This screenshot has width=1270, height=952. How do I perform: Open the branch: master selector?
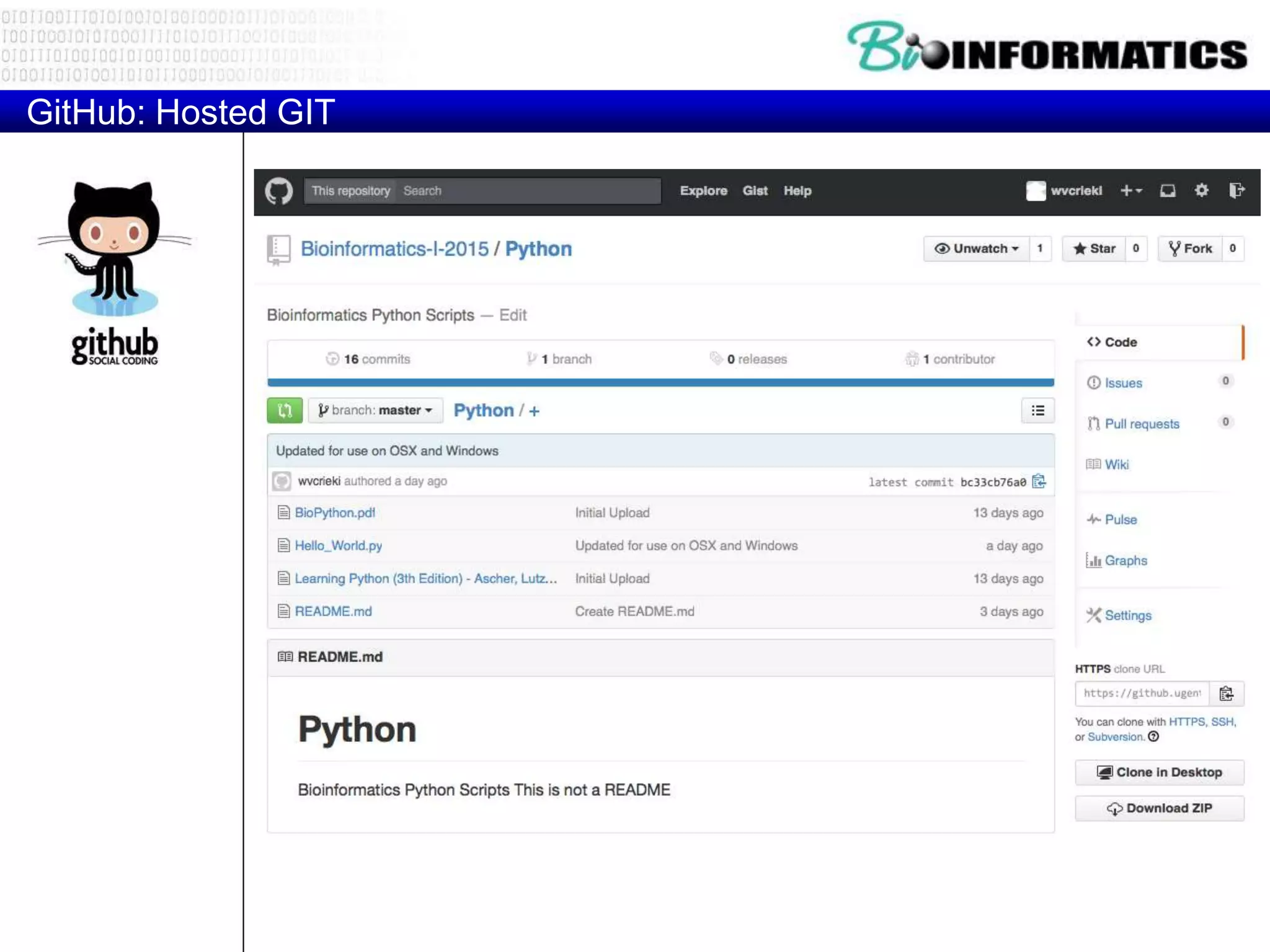coord(375,410)
